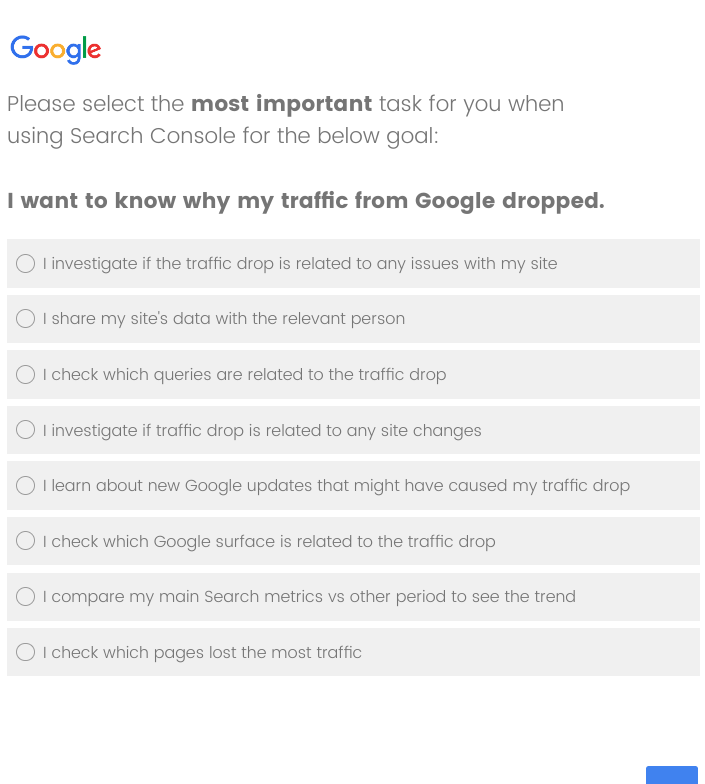Click the Google logo
Image resolution: width=705 pixels, height=784 pixels.
tap(56, 50)
